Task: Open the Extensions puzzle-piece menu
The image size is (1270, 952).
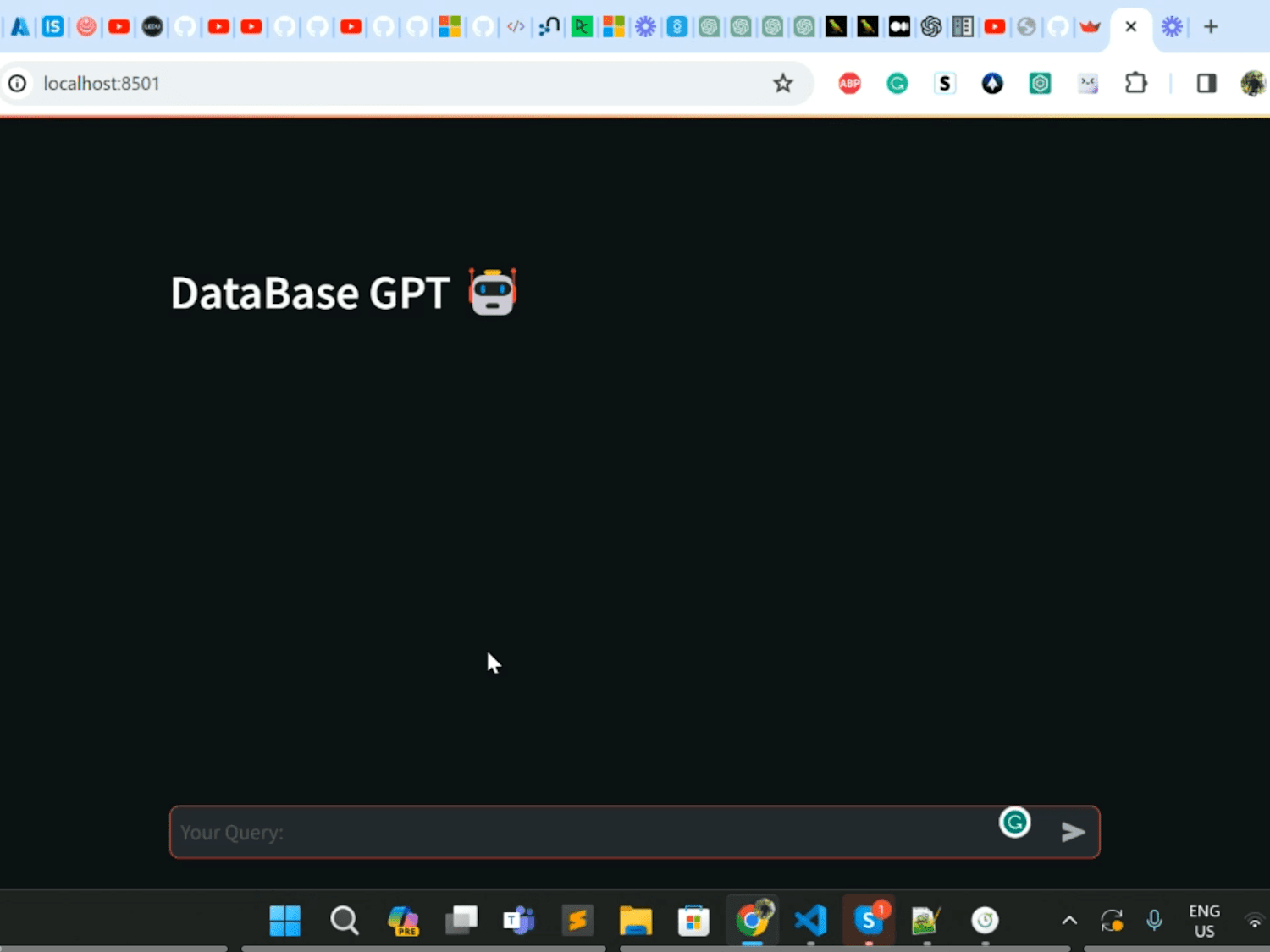Action: point(1136,83)
